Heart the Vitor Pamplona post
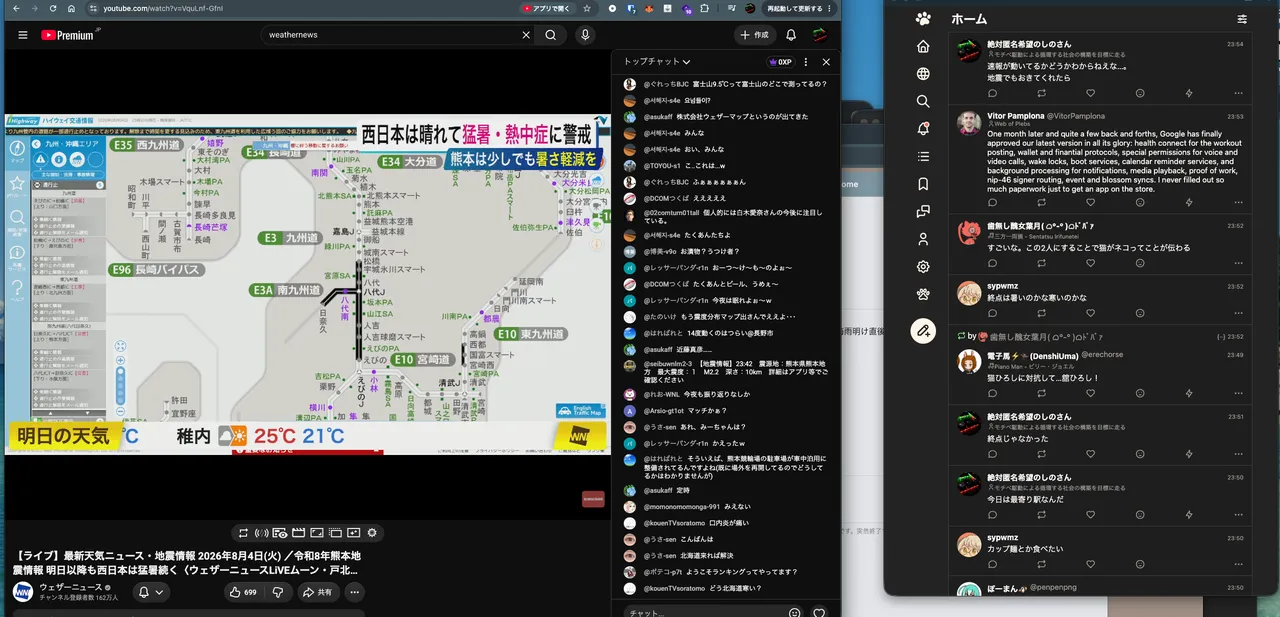Screen dimensions: 1280x617 [1090, 203]
